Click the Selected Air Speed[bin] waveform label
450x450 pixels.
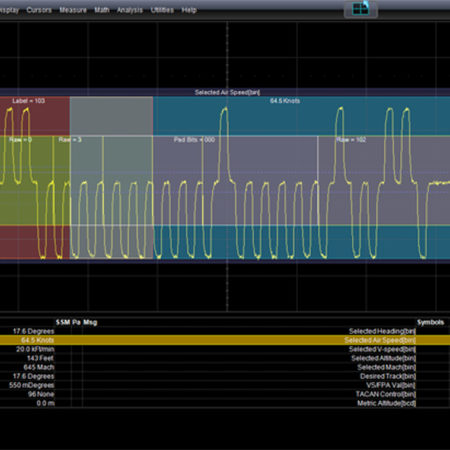pyautogui.click(x=227, y=92)
